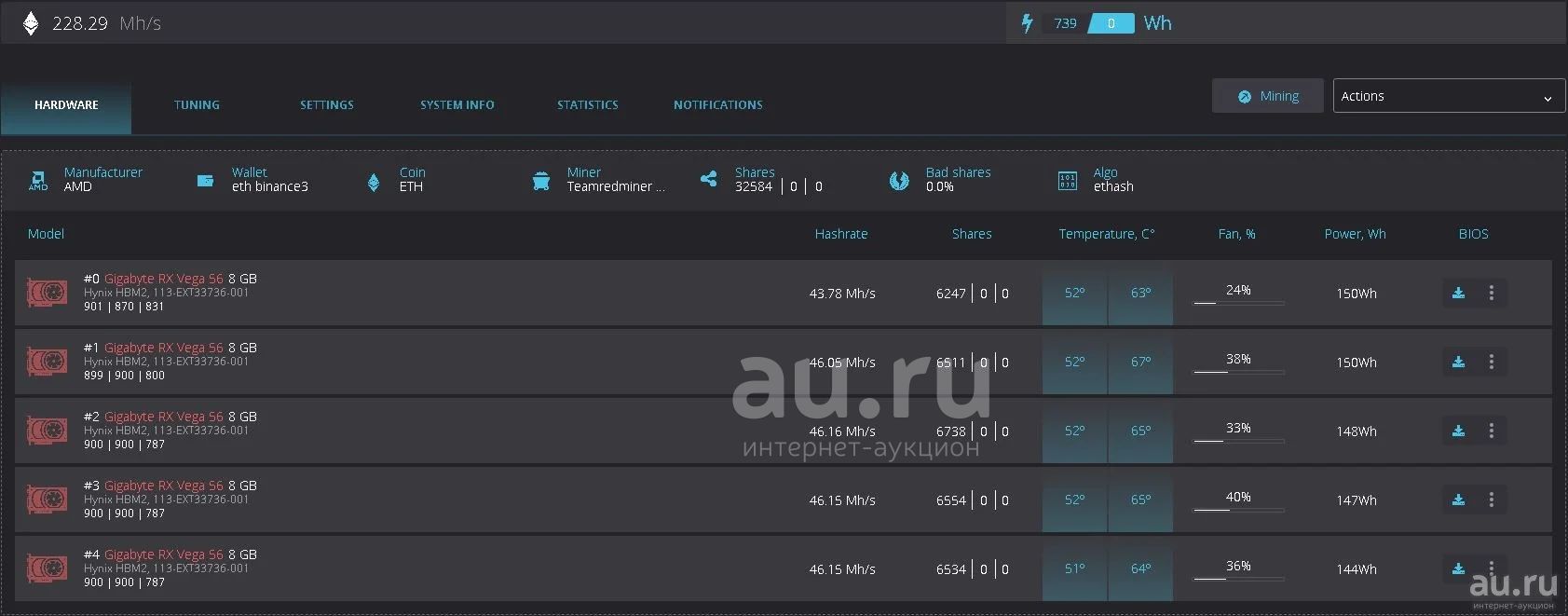Open the three-dot menu for GPU #3

(1491, 500)
